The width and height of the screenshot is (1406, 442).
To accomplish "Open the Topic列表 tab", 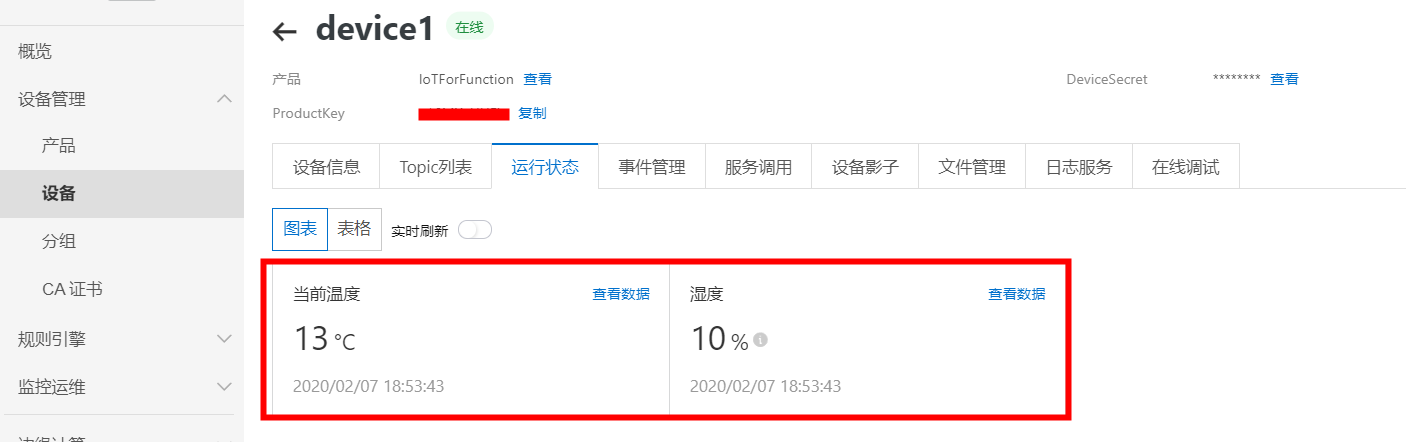I will [435, 167].
